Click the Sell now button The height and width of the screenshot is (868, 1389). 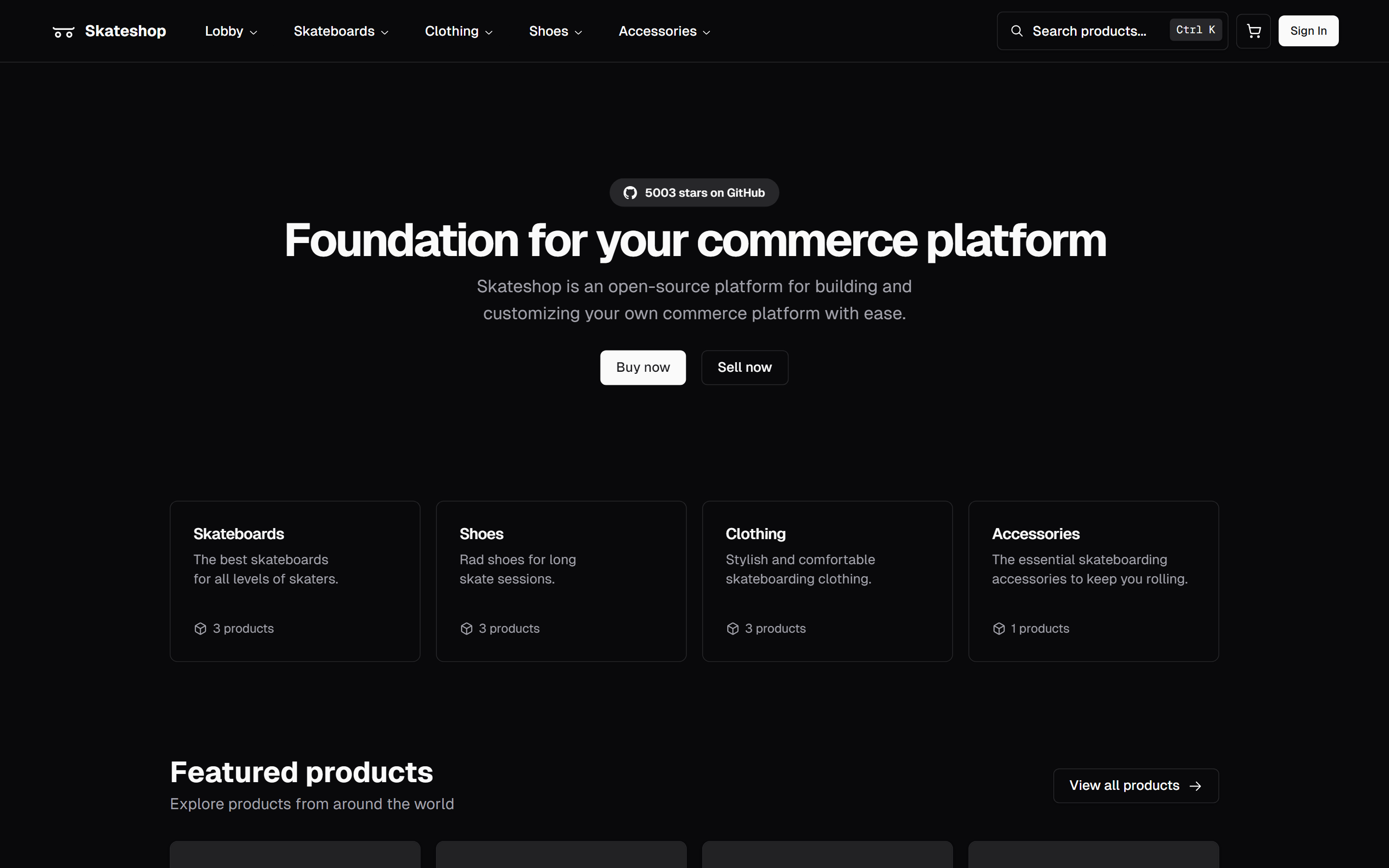point(745,367)
